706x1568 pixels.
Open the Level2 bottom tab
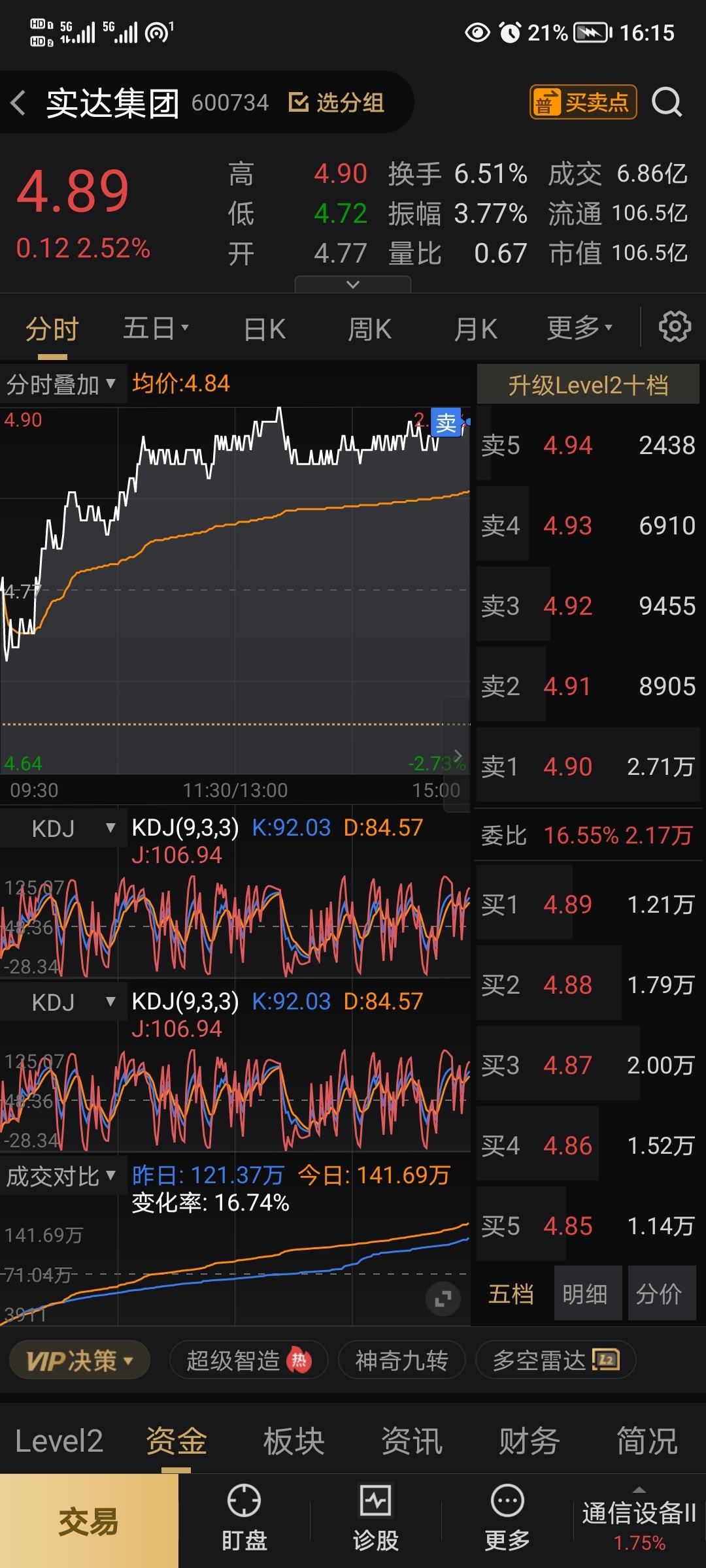coord(59,1441)
